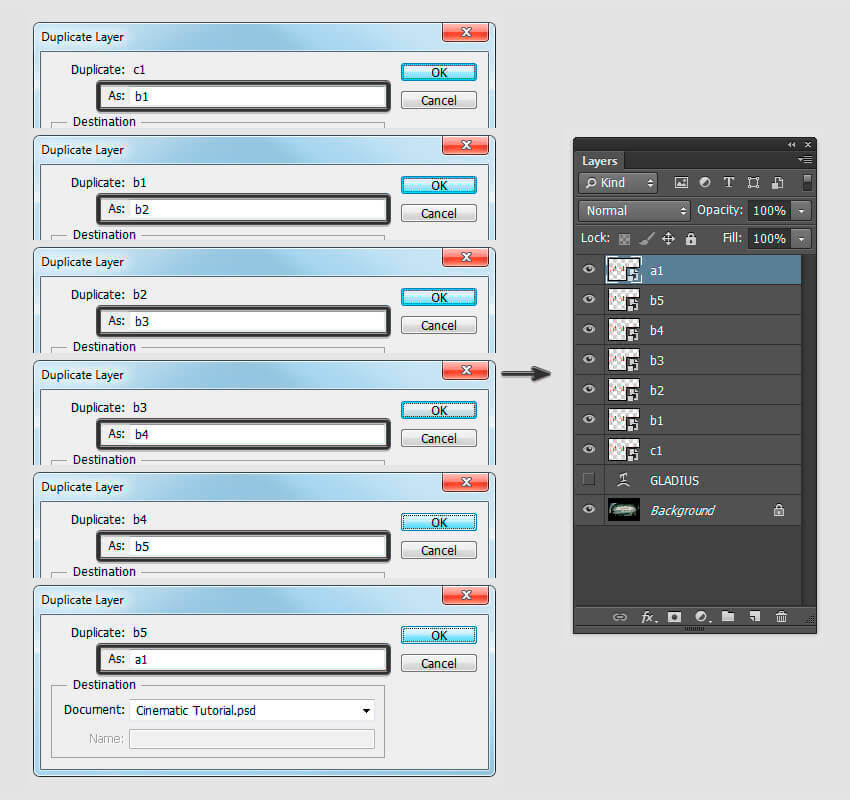Select the b5 layer row
The width and height of the screenshot is (850, 800).
click(x=688, y=300)
